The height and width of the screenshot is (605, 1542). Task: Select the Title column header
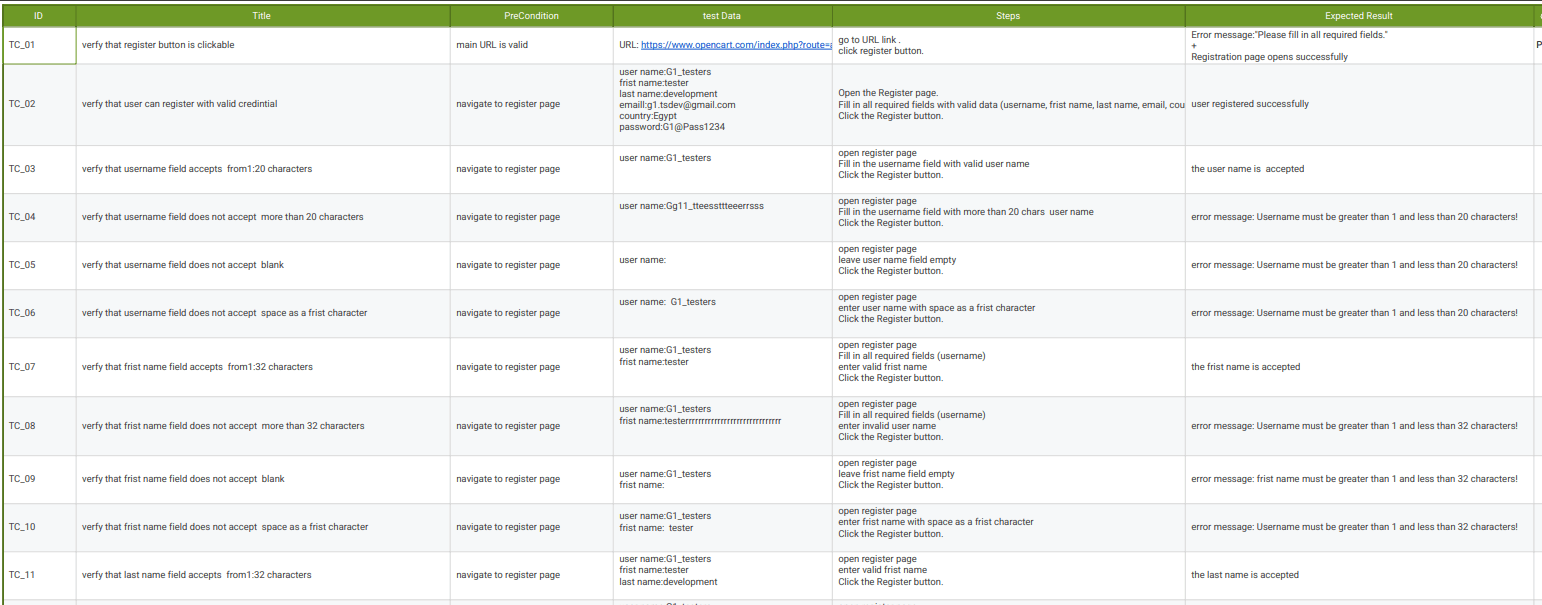(x=262, y=16)
